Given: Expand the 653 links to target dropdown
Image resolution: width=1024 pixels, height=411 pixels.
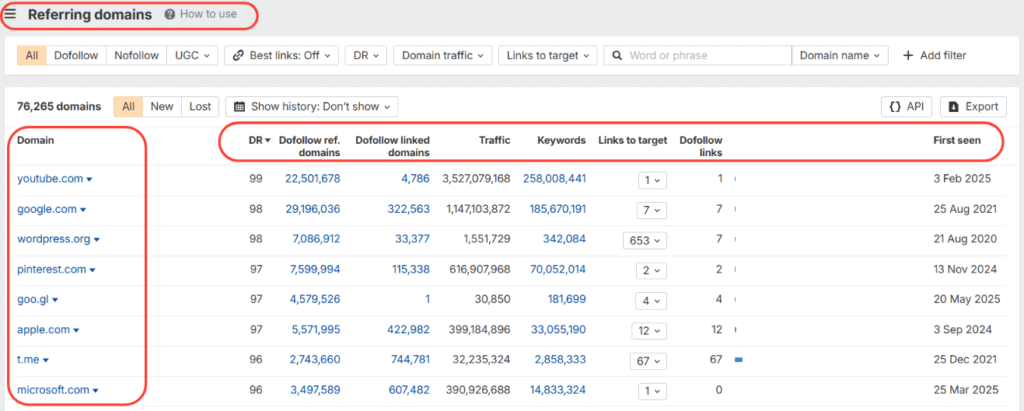Looking at the screenshot, I should point(645,240).
